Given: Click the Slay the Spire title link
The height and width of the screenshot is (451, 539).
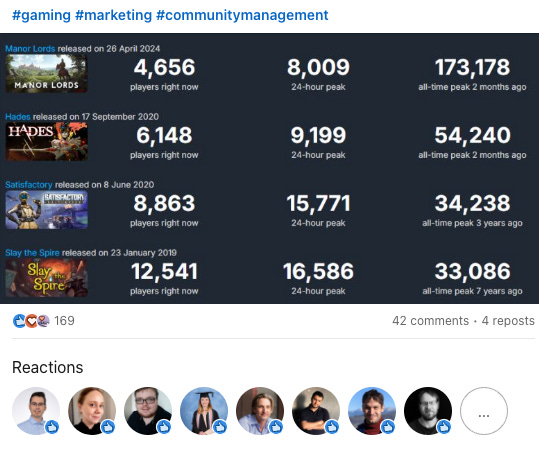Looking at the screenshot, I should [32, 253].
